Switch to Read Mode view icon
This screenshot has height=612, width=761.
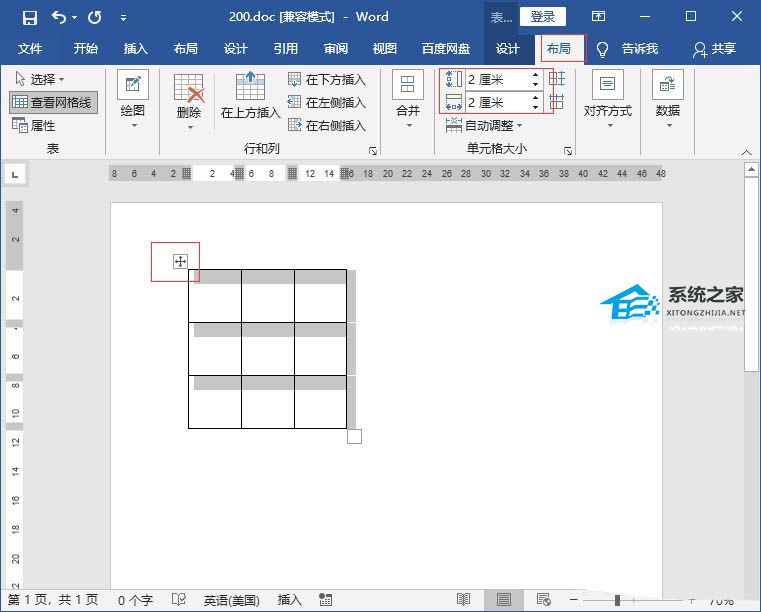coord(464,600)
